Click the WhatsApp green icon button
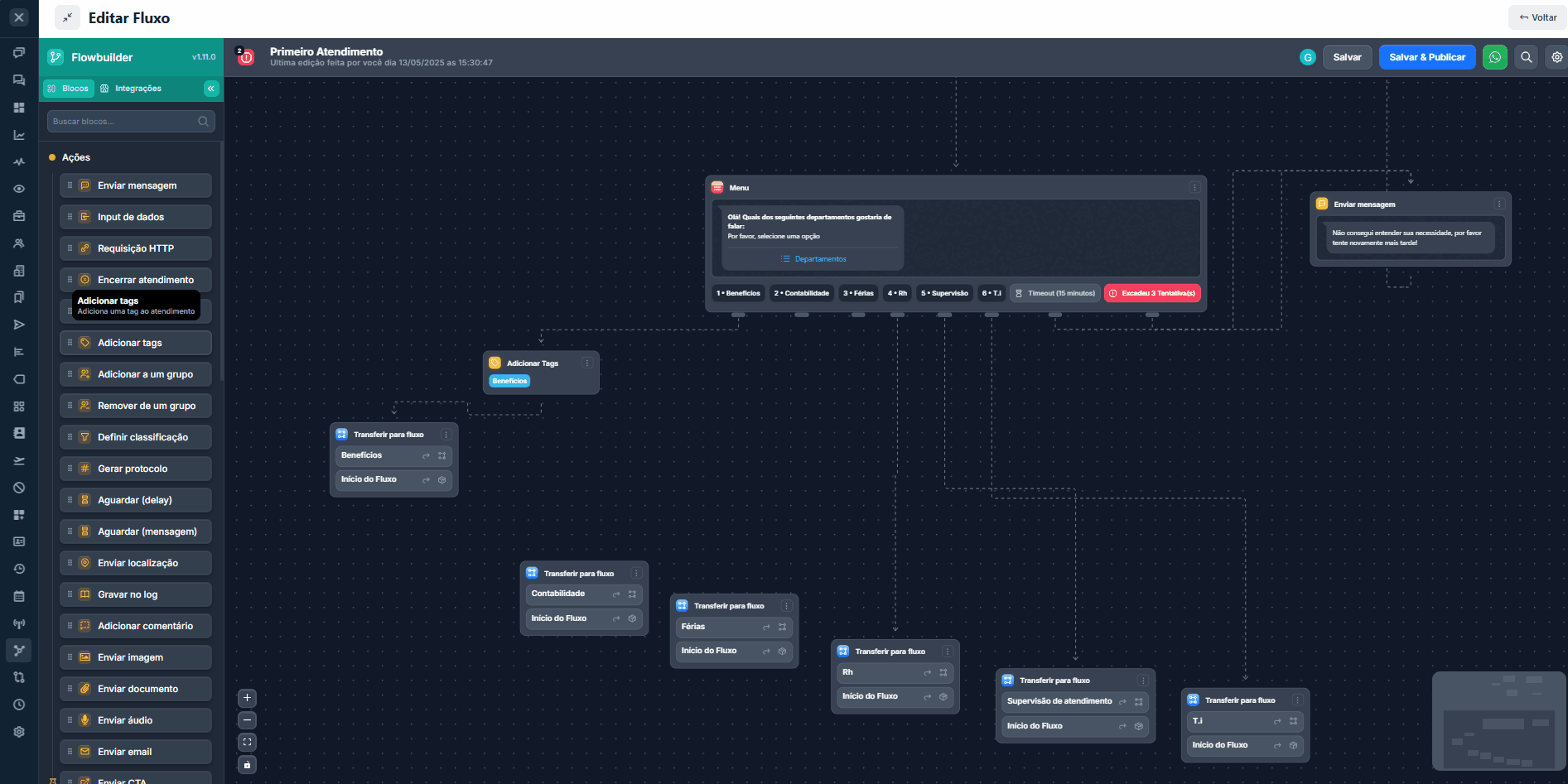The width and height of the screenshot is (1568, 784). click(x=1494, y=57)
